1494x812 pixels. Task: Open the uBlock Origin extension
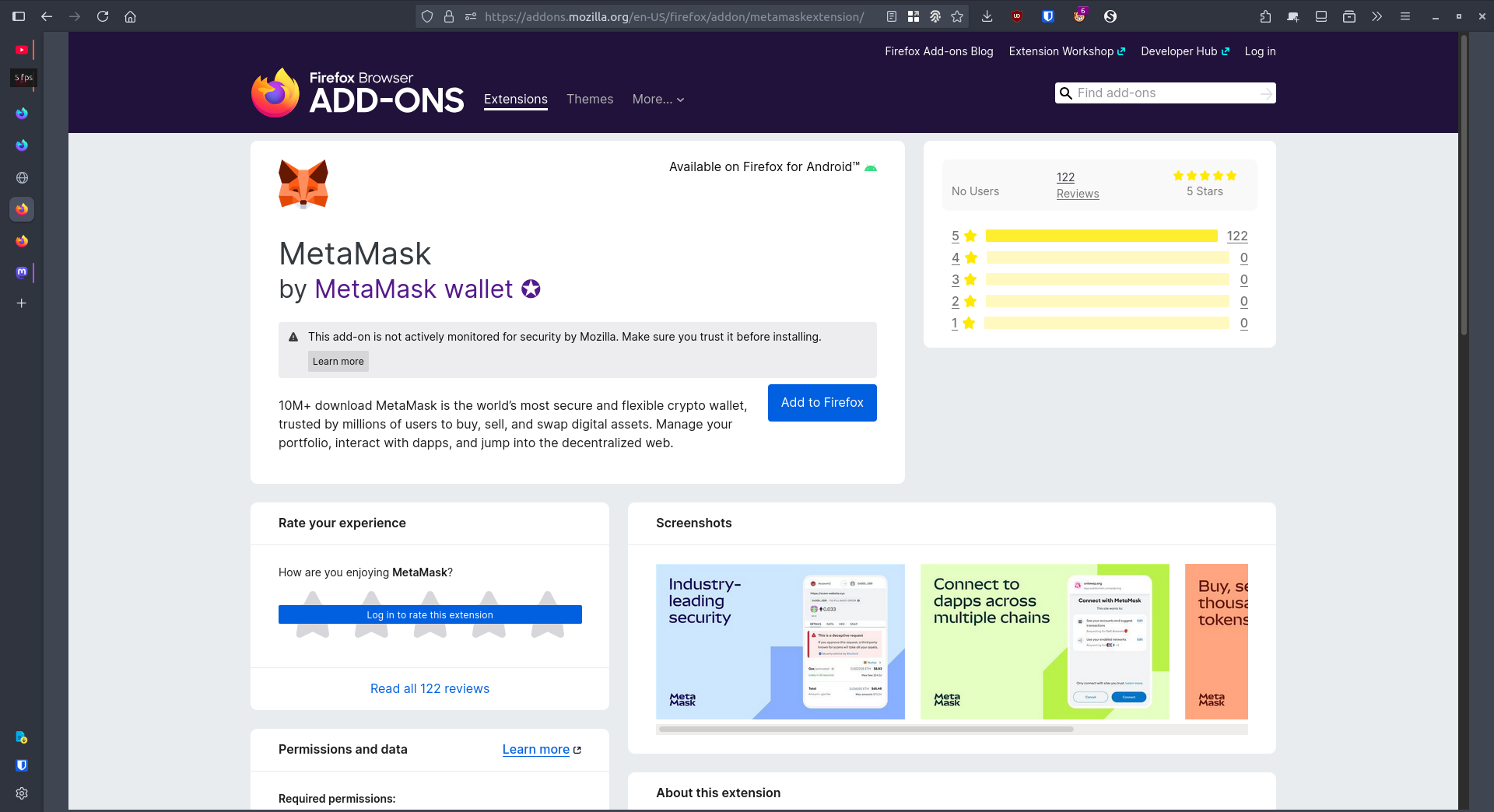tap(1017, 16)
